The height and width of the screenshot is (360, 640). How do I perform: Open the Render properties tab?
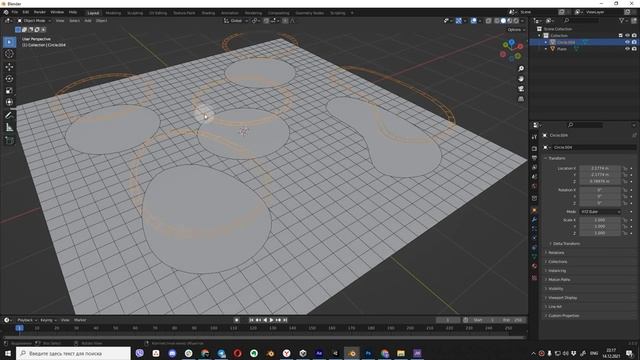click(534, 149)
